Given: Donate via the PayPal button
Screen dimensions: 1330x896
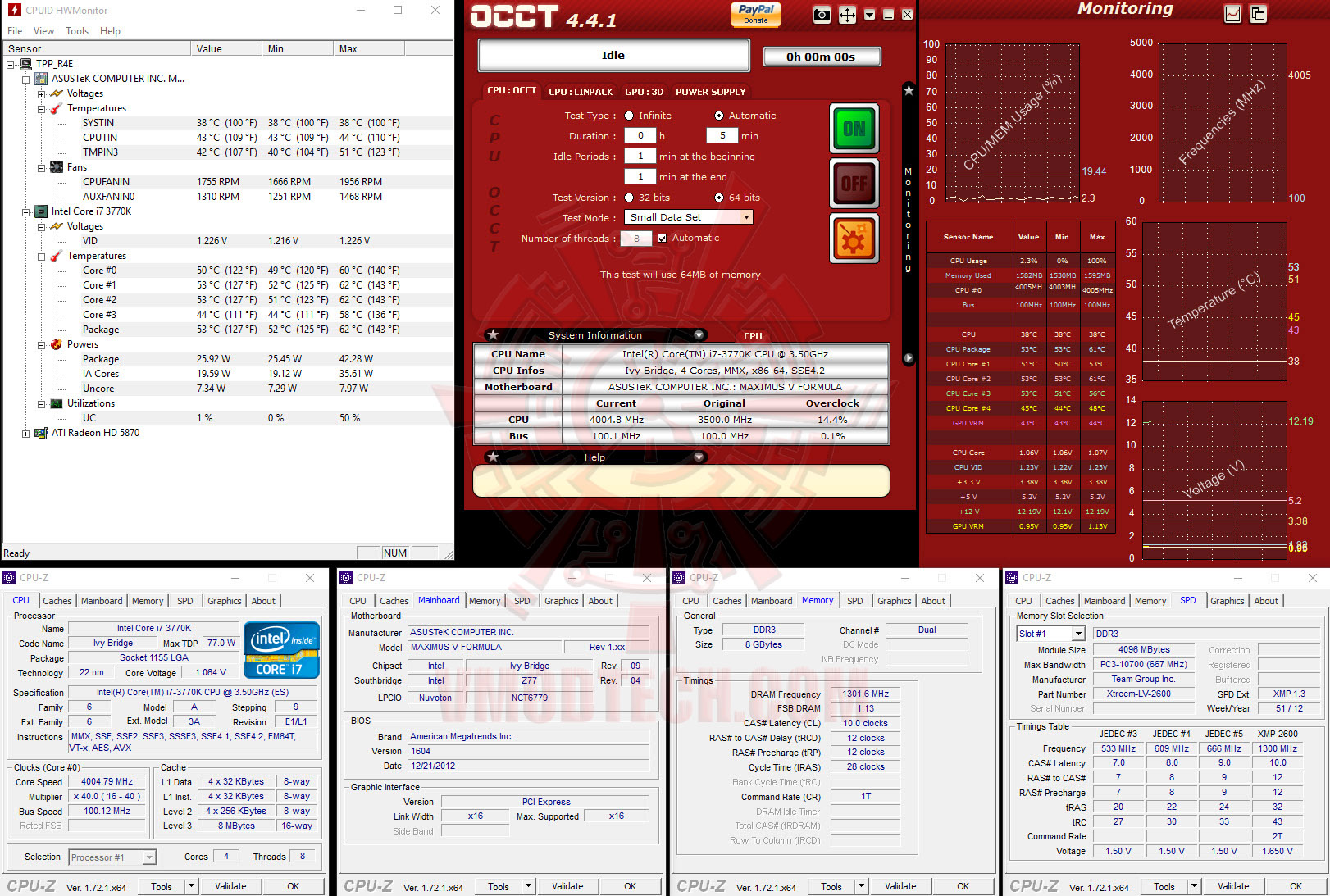Looking at the screenshot, I should click(756, 13).
